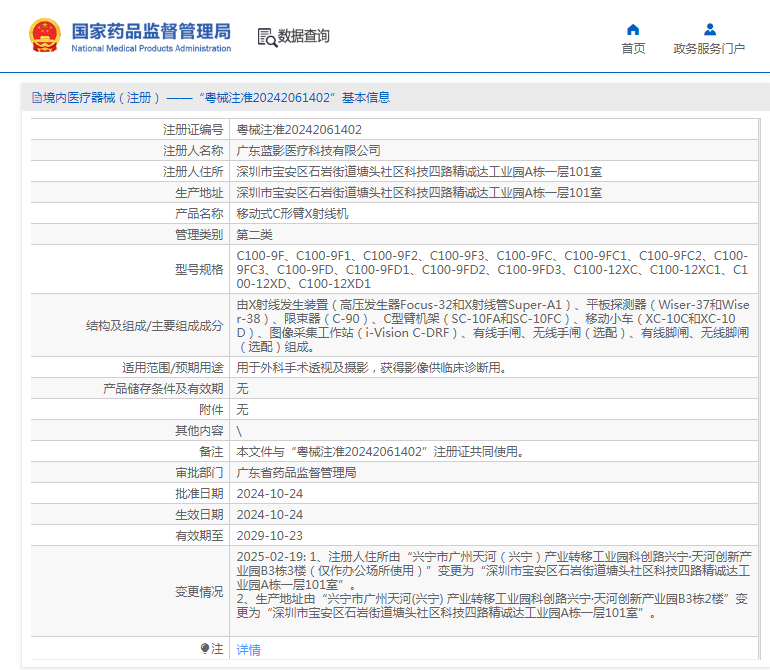This screenshot has width=770, height=670.
Task: Select effective date 2024-10-24 in 生效日期 row
Action: [270, 515]
